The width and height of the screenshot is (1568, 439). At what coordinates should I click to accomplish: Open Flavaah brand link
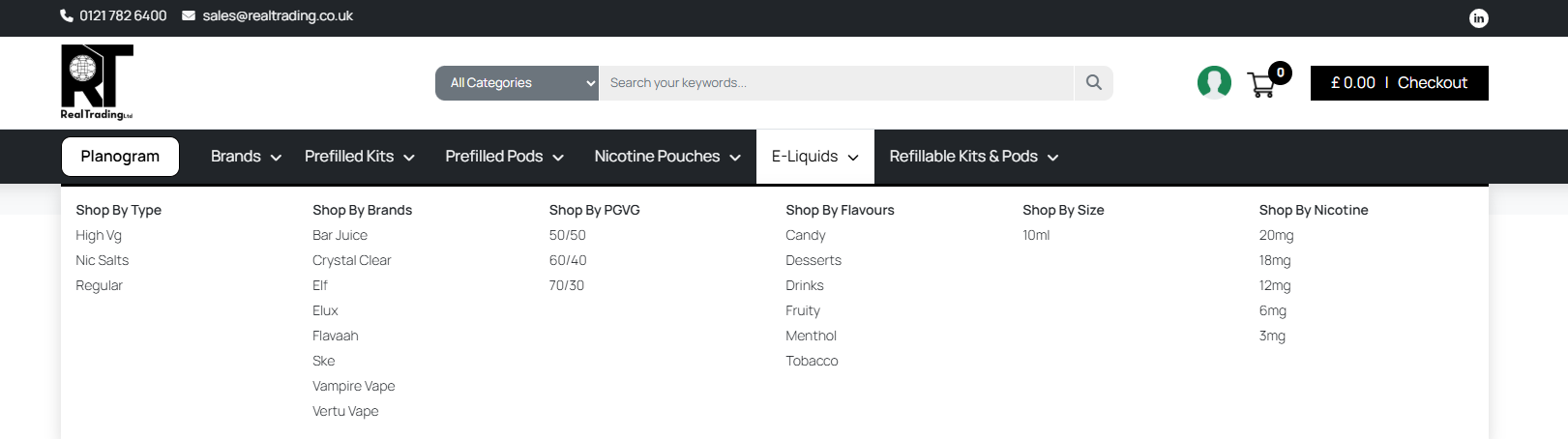(x=335, y=336)
